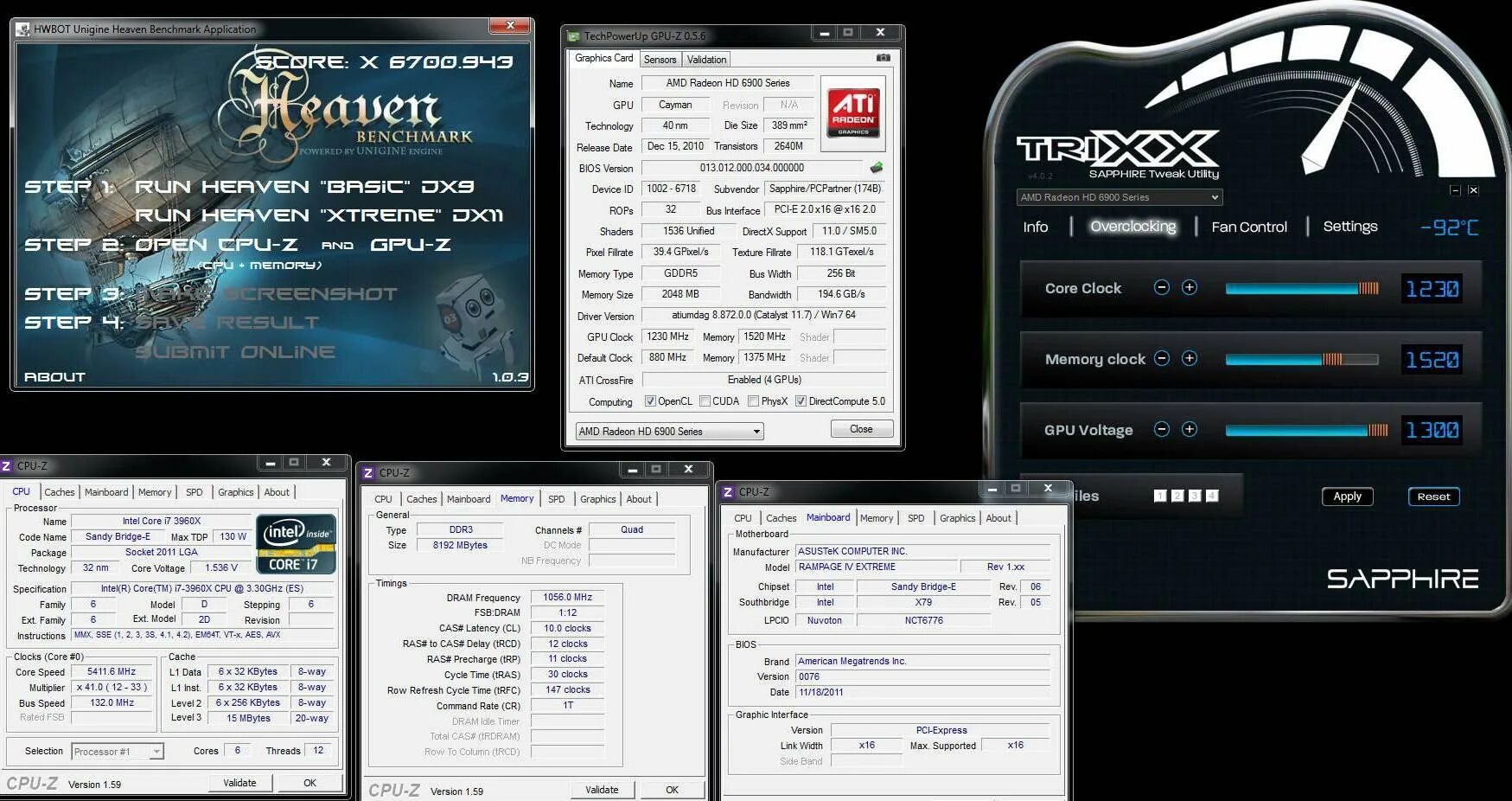Click the Core Speed value 5411.6 MHz
Screen dimensions: 1512x801
point(112,671)
